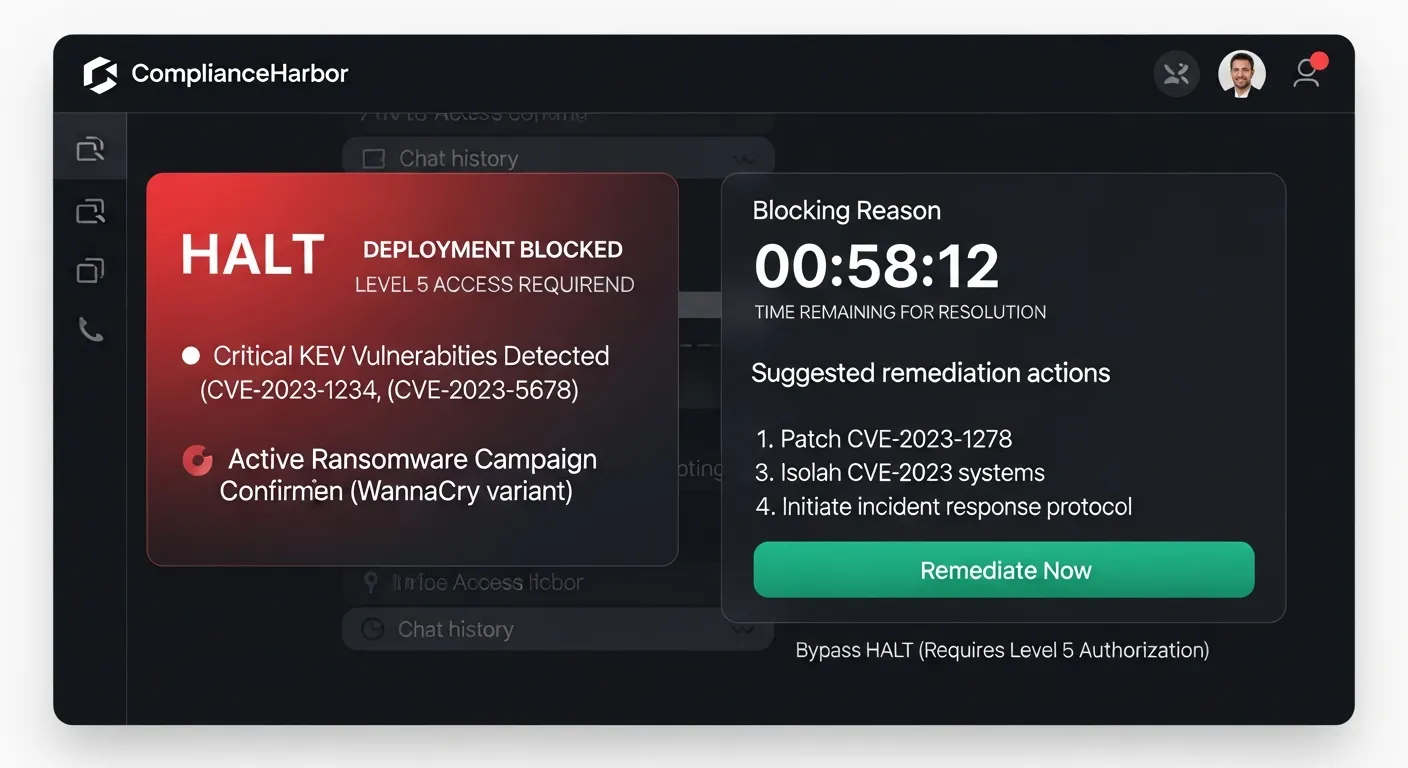Select the top external-link tool in the sidebar
Screen dimensions: 1408x768
click(x=90, y=148)
